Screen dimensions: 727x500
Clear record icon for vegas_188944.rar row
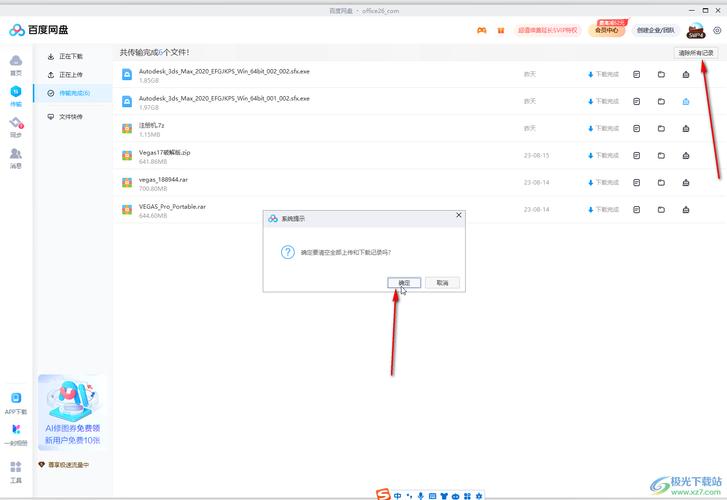coord(686,182)
